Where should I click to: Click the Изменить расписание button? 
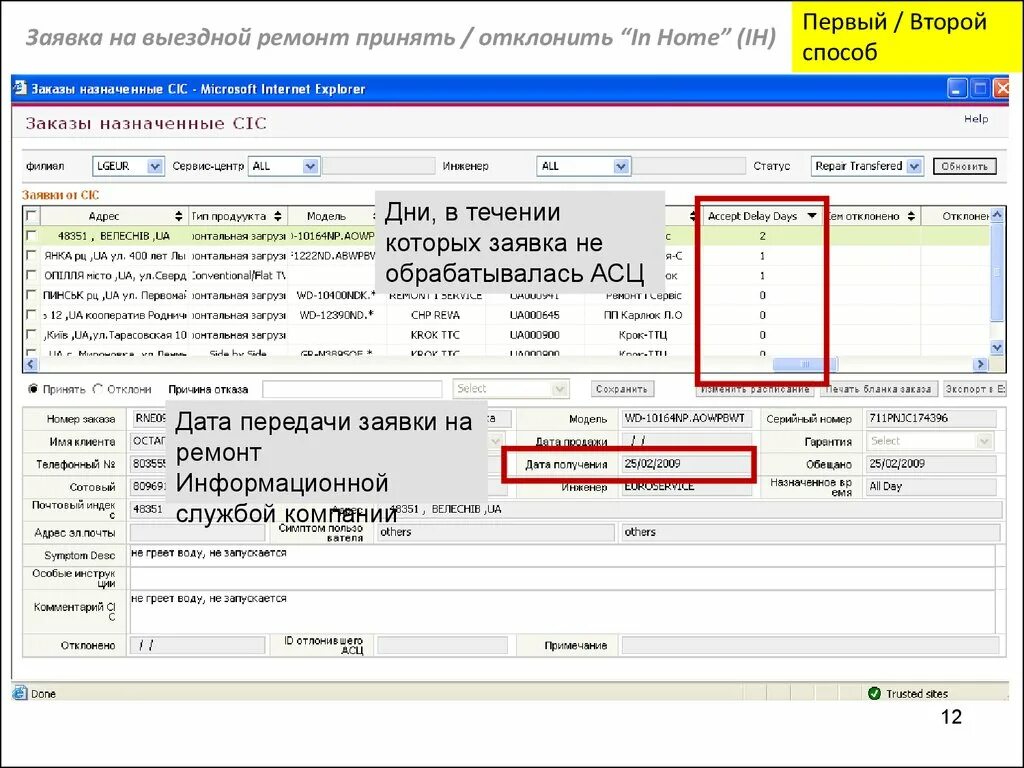tap(755, 389)
